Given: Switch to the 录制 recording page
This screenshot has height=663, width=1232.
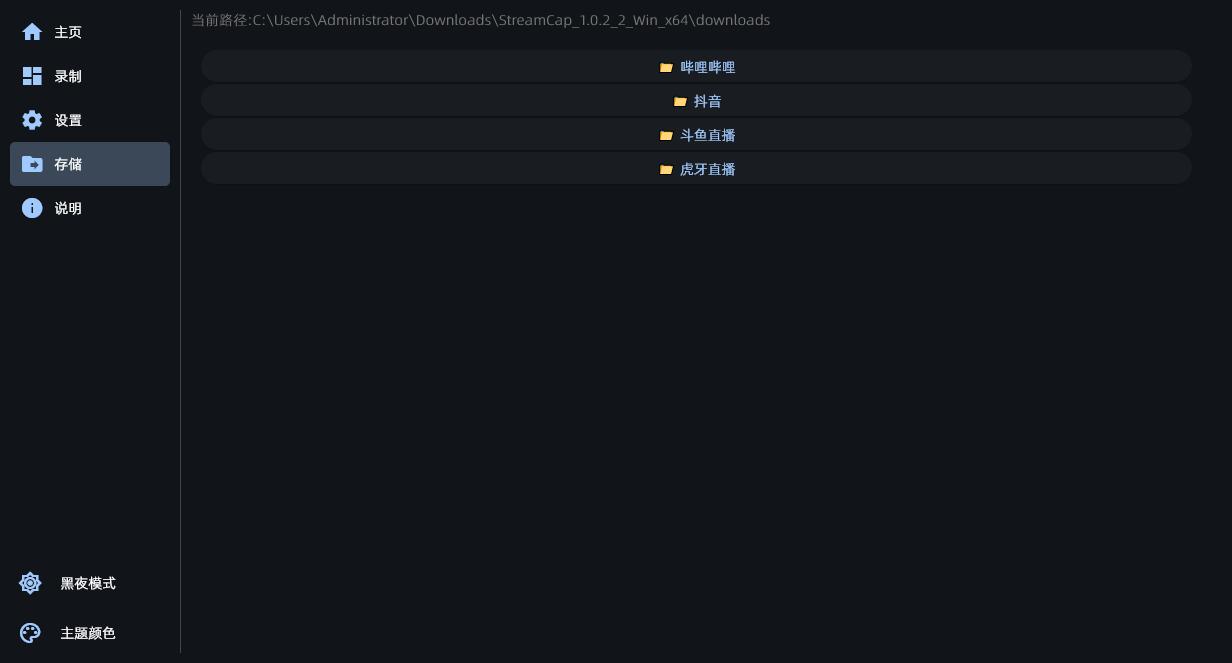Looking at the screenshot, I should coord(68,76).
